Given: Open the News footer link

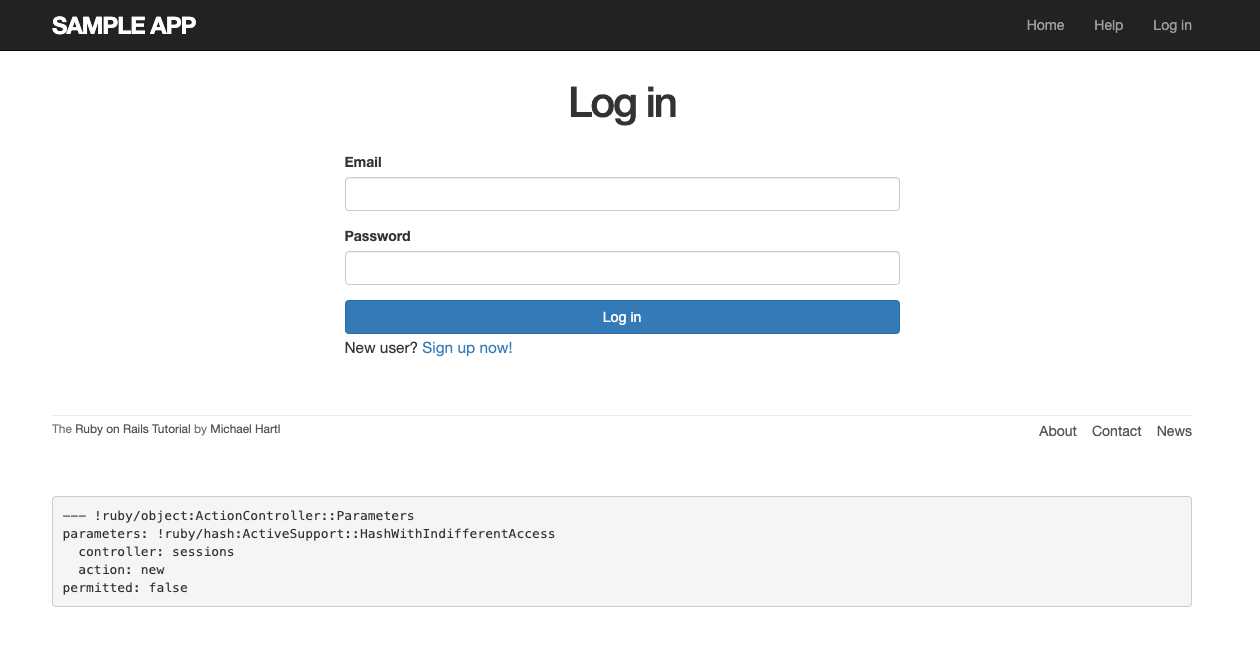Looking at the screenshot, I should tap(1174, 431).
